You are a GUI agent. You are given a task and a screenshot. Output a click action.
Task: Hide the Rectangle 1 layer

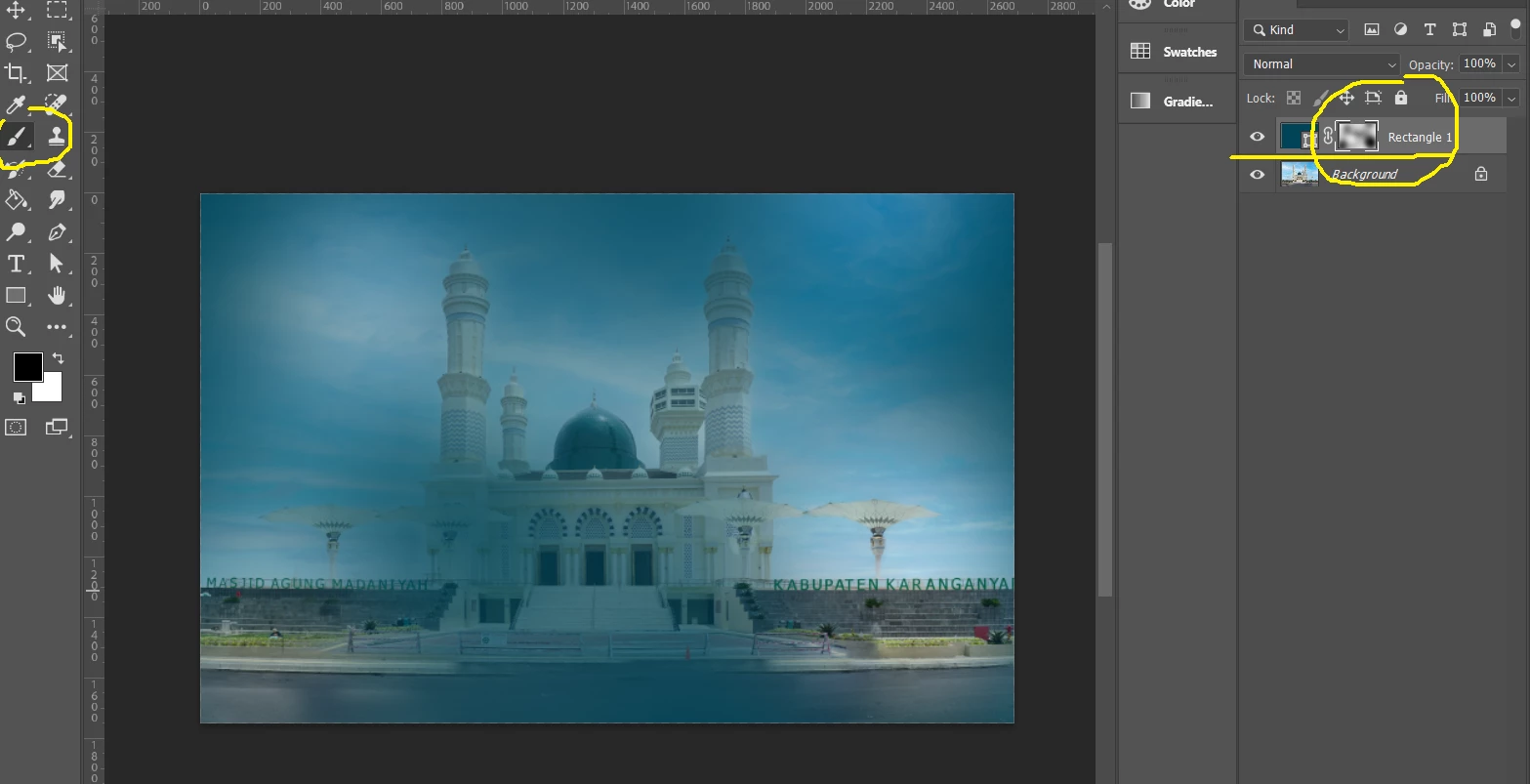pos(1258,137)
